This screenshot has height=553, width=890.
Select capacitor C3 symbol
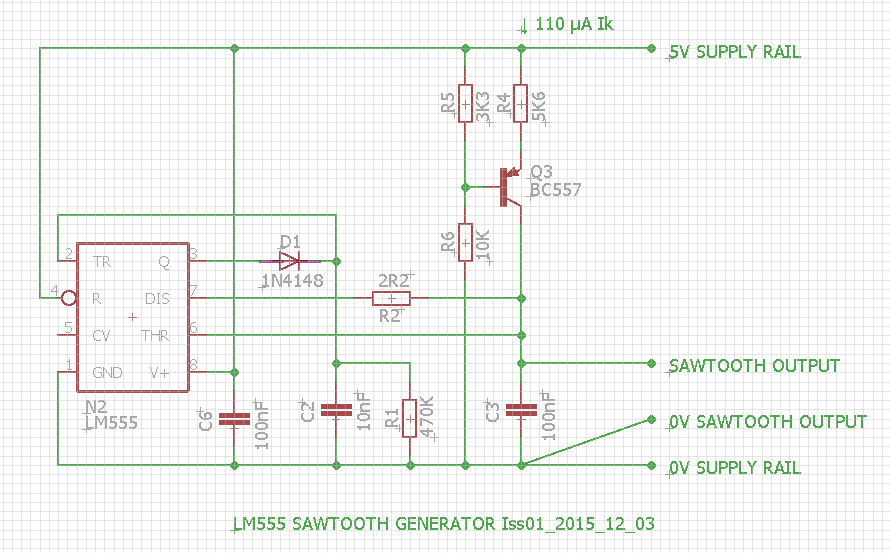pyautogui.click(x=520, y=410)
